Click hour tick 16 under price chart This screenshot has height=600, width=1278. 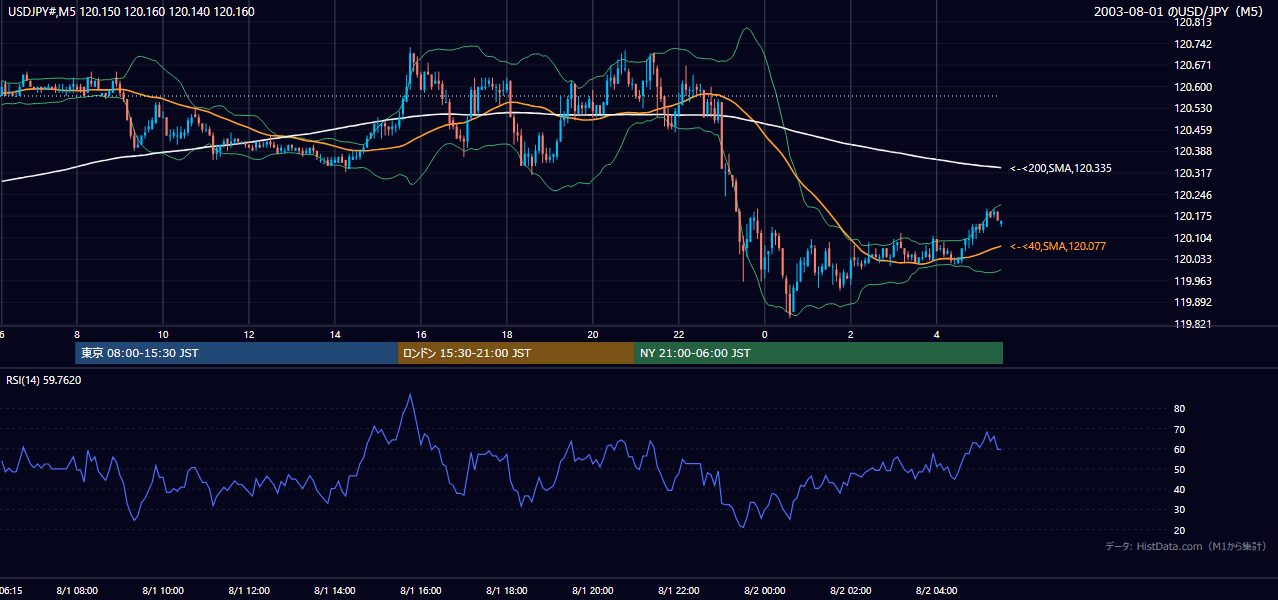tap(421, 334)
